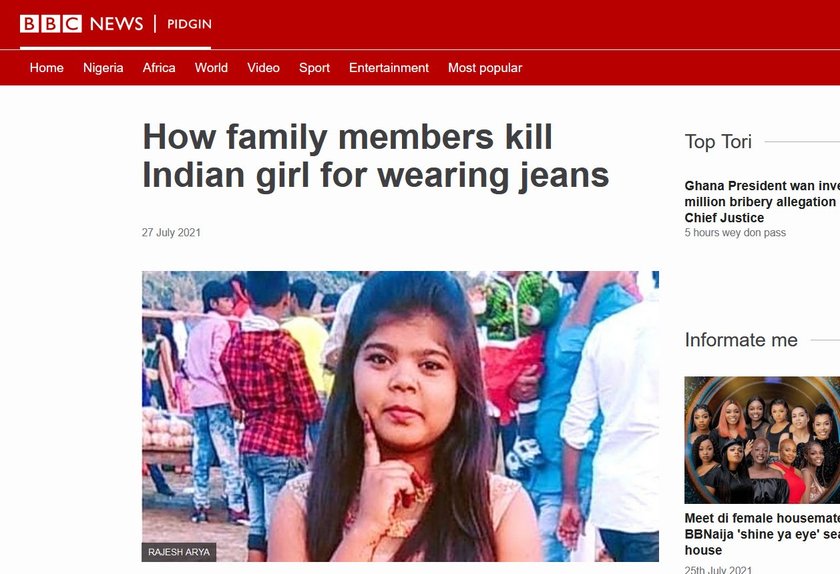Navigate to the World section
Screen dimensions: 840x574
click(211, 68)
